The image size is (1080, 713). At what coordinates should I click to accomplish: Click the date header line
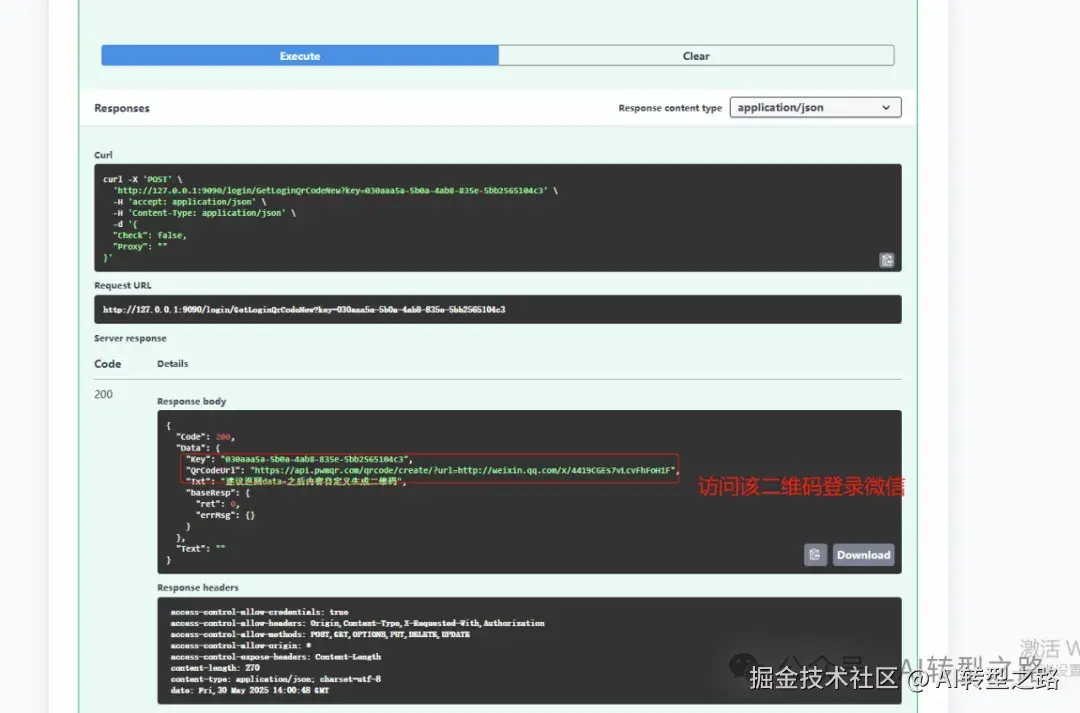[249, 690]
